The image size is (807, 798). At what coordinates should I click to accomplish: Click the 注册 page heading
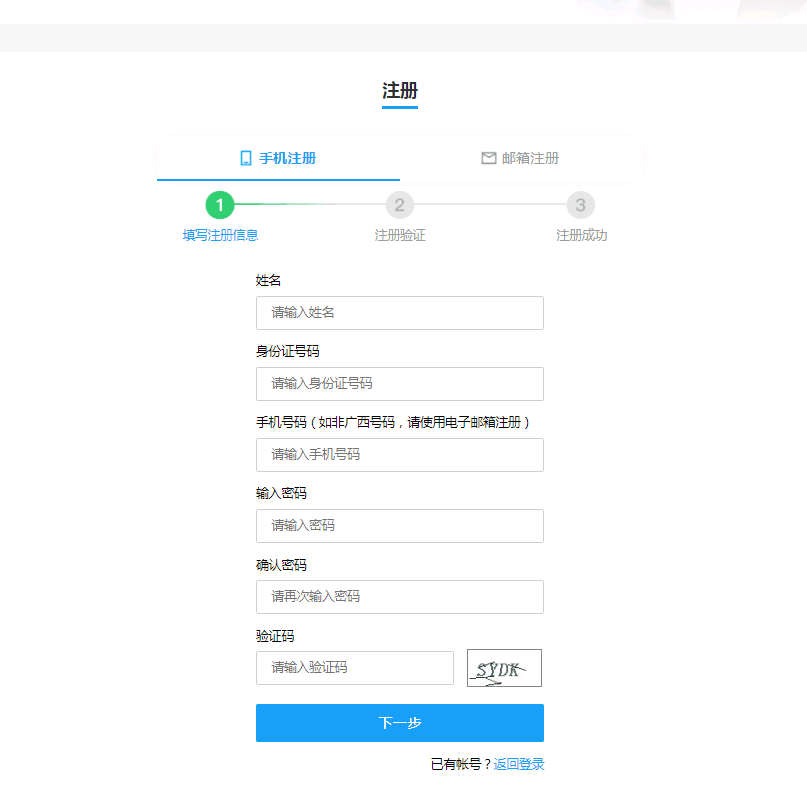[x=399, y=91]
